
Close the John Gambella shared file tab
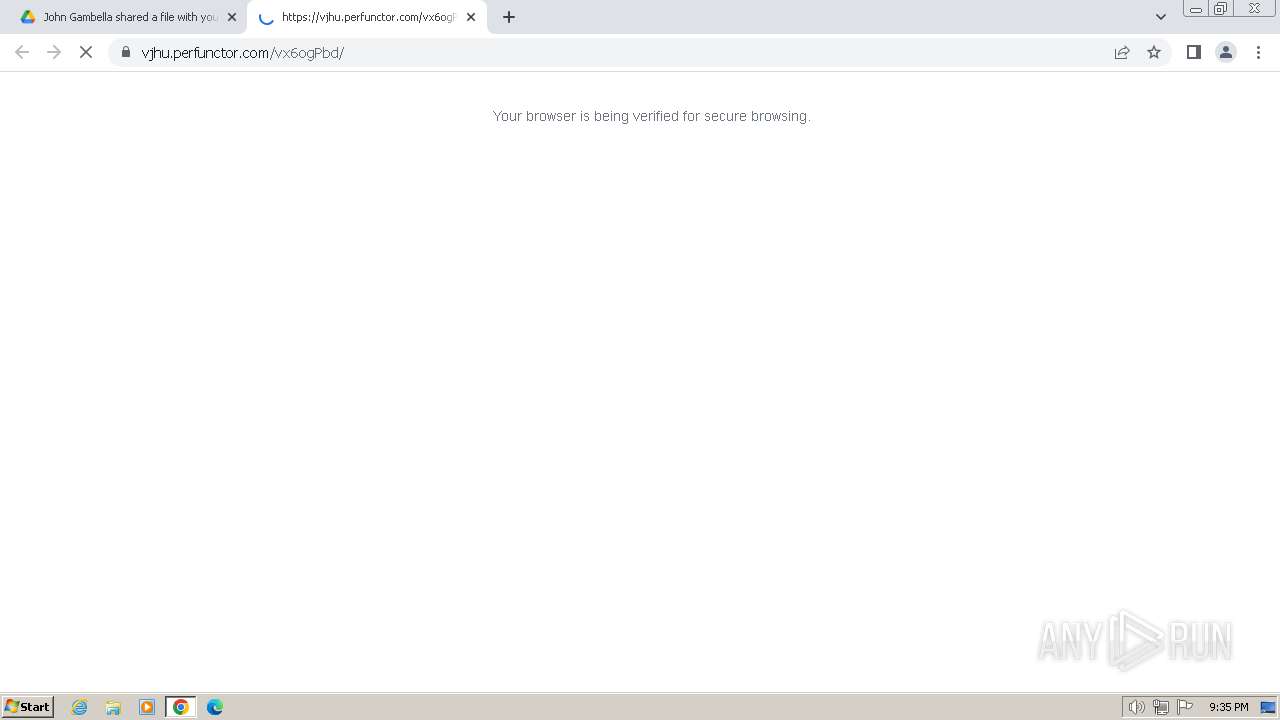tap(232, 17)
